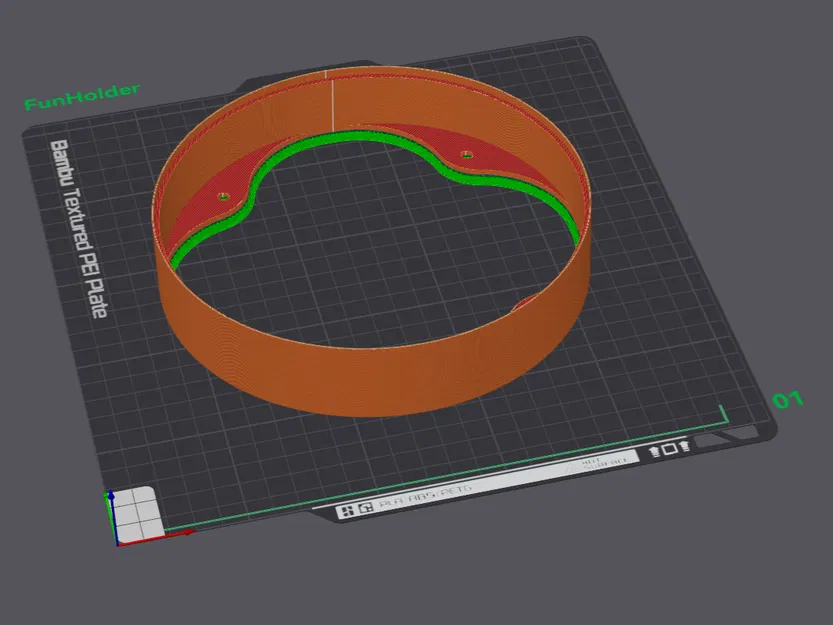This screenshot has height=625, width=833.
Task: Click the Bambu Textured PEI Plate text
Action: (79, 229)
